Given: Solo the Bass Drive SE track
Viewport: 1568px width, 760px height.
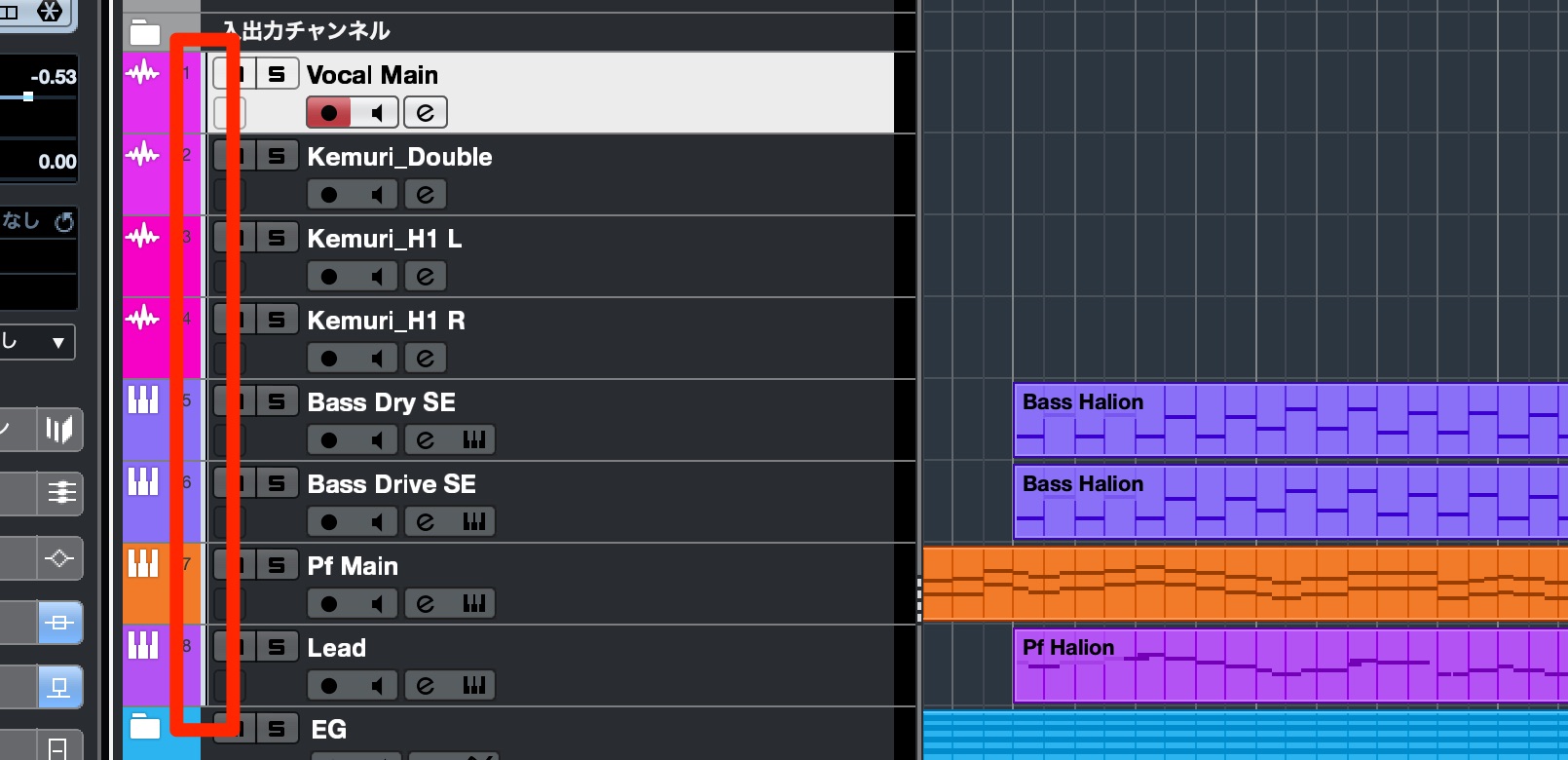Looking at the screenshot, I should click(x=278, y=483).
